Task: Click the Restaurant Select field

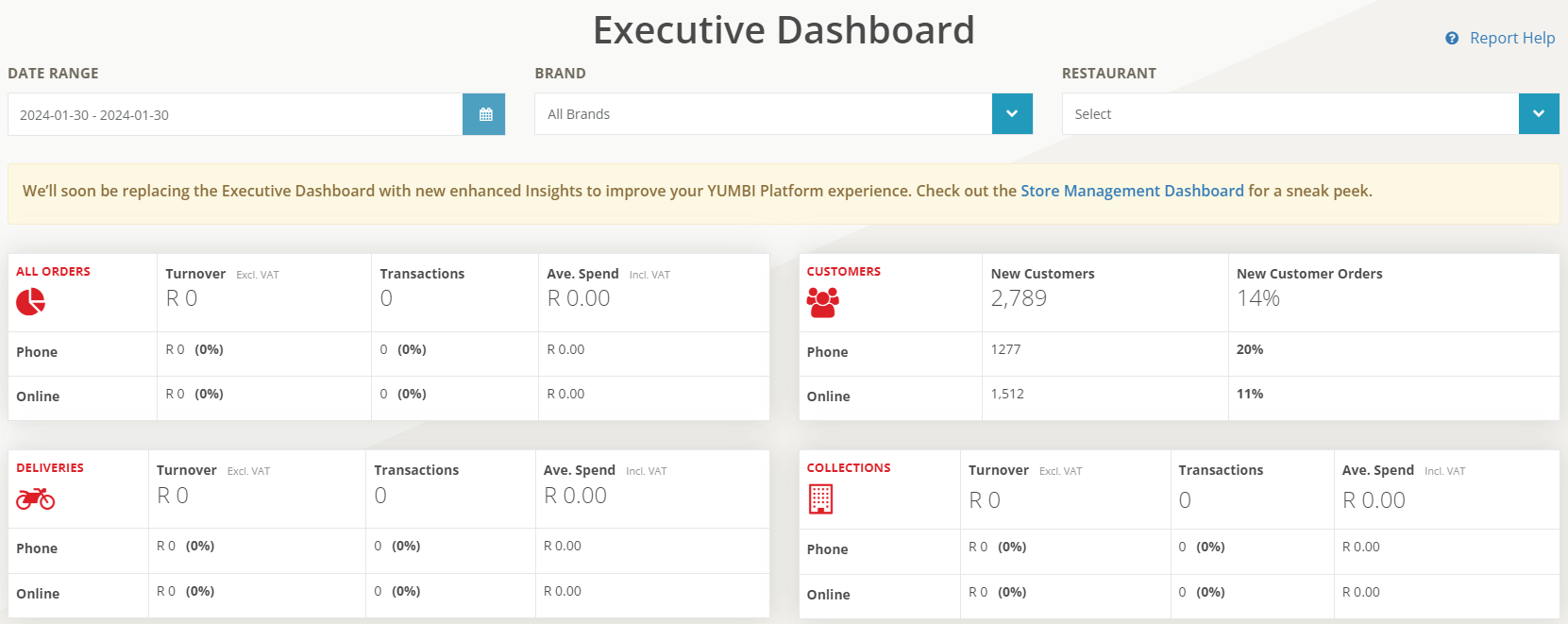Action: point(1290,114)
